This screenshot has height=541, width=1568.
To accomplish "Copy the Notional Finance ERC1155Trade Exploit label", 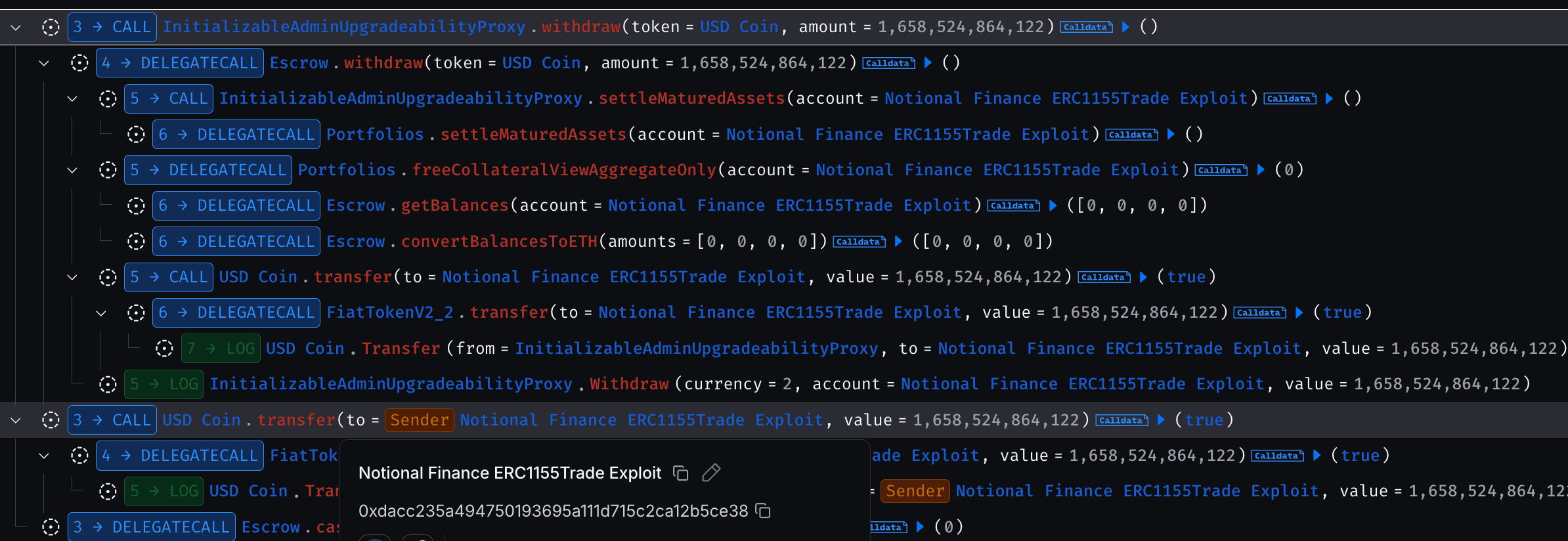I will (x=681, y=473).
